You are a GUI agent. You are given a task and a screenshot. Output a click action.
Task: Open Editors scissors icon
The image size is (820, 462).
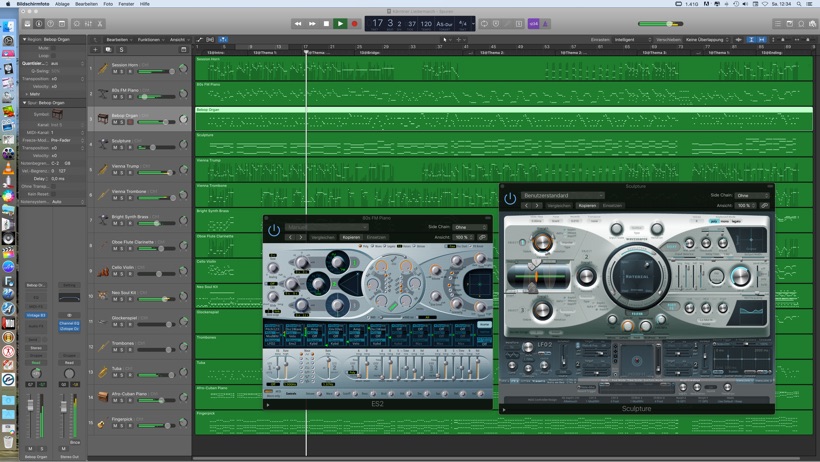(x=99, y=24)
